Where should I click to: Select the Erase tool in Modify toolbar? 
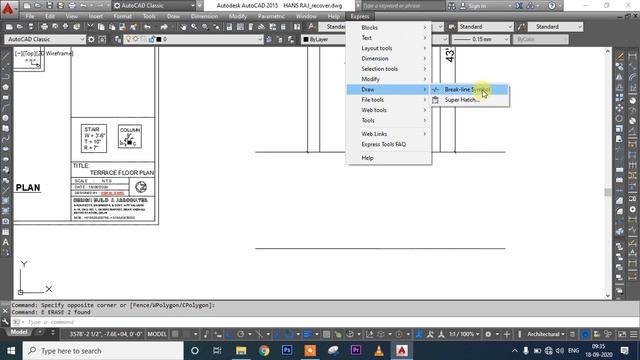click(x=620, y=56)
